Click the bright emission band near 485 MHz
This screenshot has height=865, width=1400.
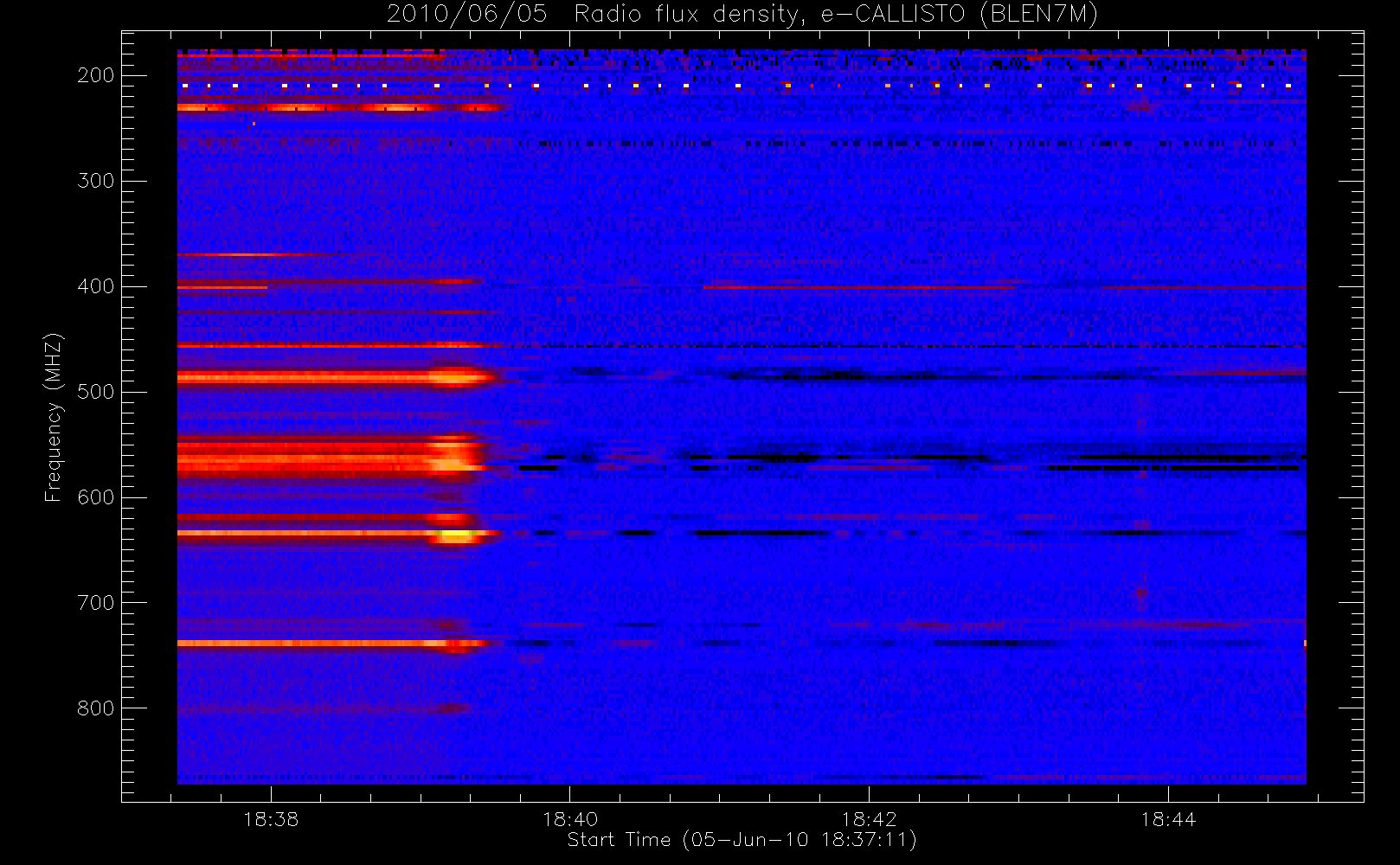[337, 377]
